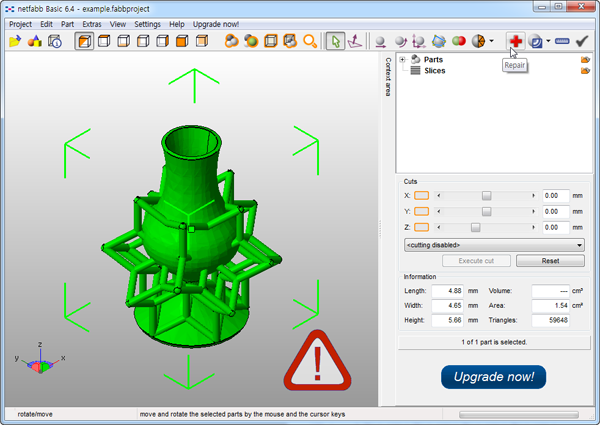Click the folder icon on the Slices row

click(x=585, y=71)
